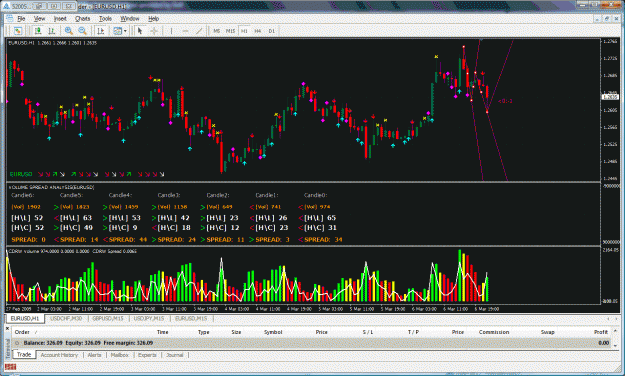Switch timeframe to H4
The height and width of the screenshot is (376, 625).
click(x=258, y=31)
